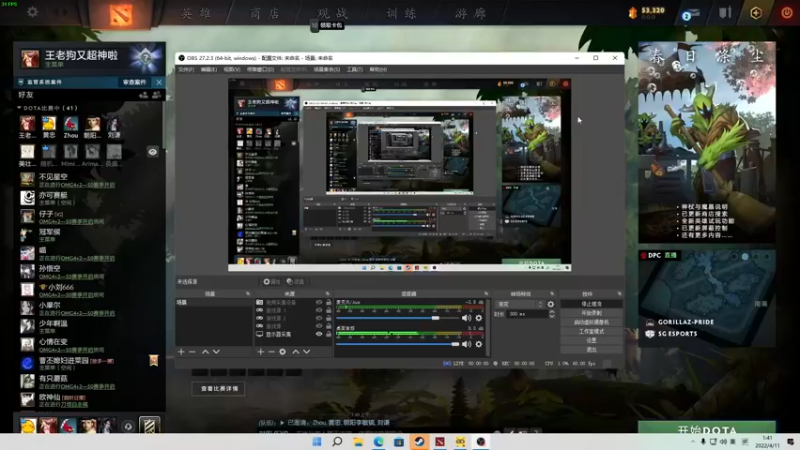Click the add friend icon in friends header
Viewport: 800px width, 450px height.
click(x=143, y=95)
